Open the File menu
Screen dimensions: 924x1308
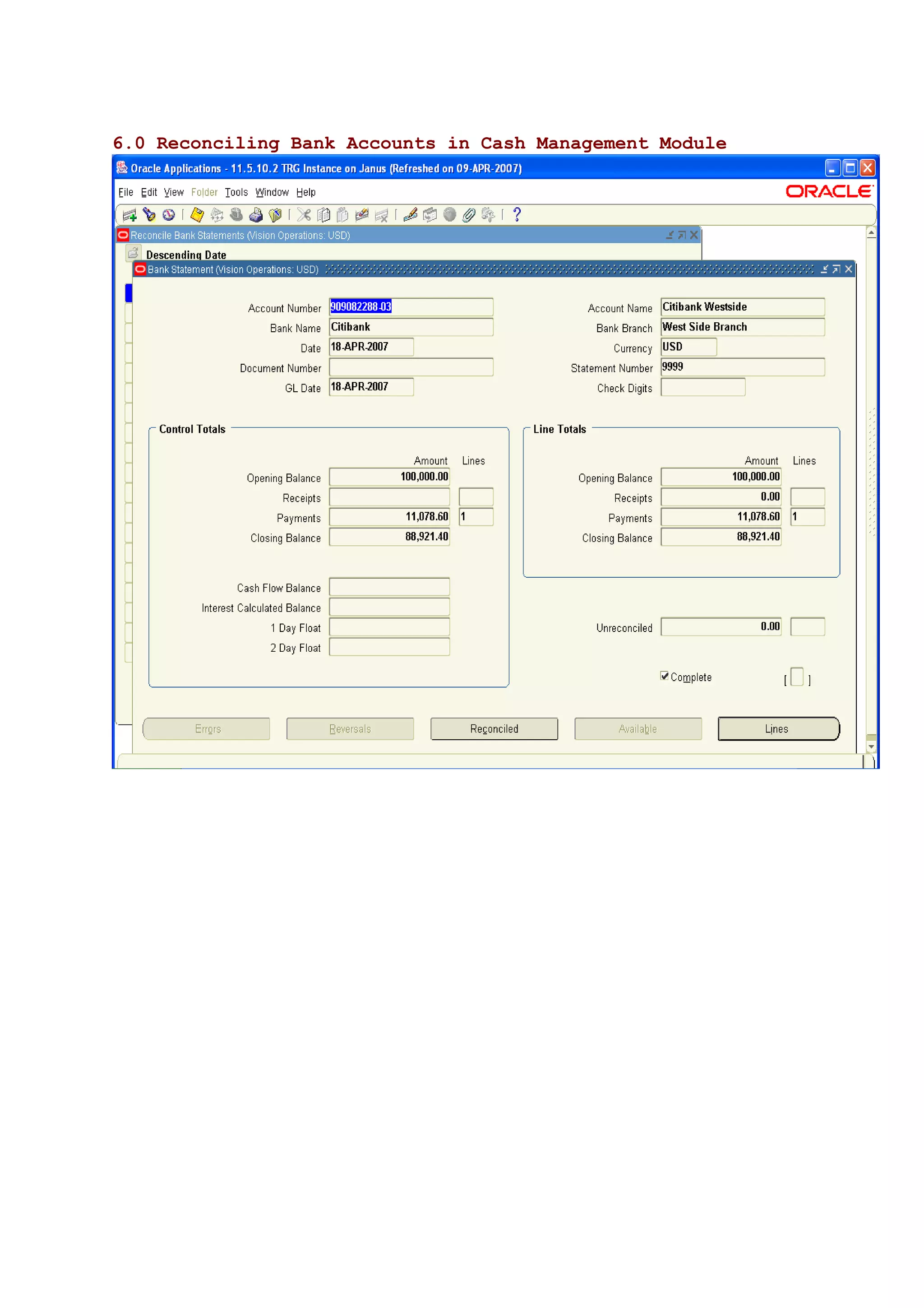tap(126, 193)
